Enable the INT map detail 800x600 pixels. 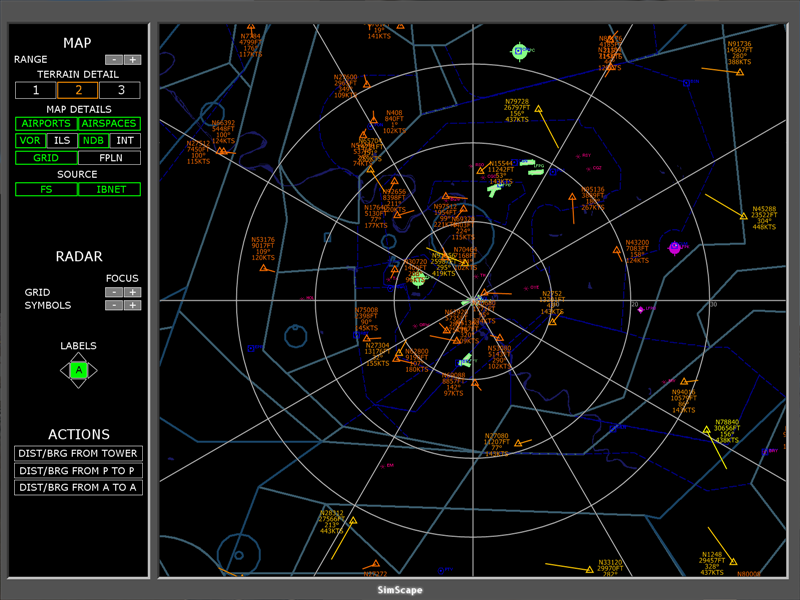(x=125, y=140)
